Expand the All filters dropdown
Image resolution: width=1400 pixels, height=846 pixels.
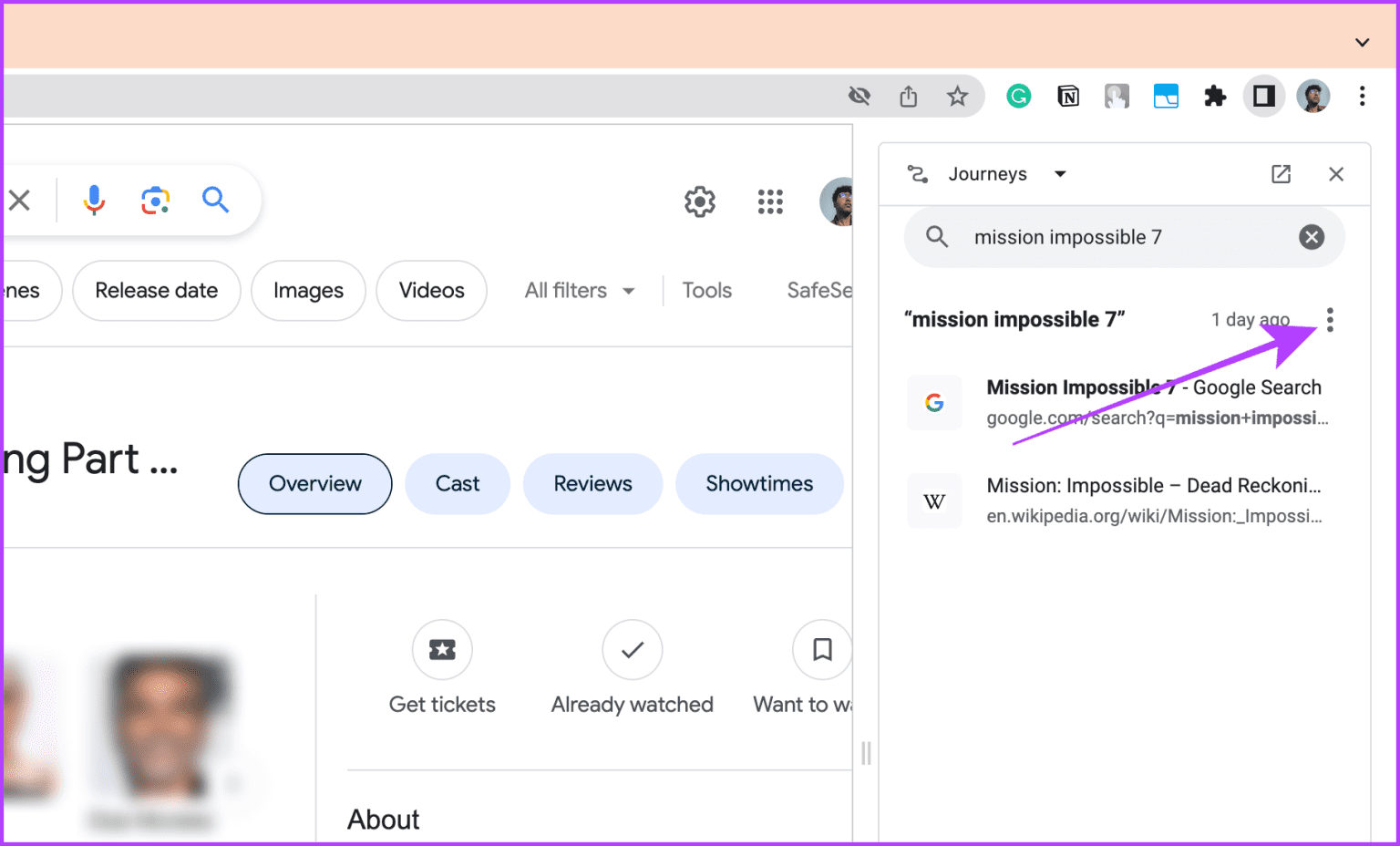click(x=580, y=291)
